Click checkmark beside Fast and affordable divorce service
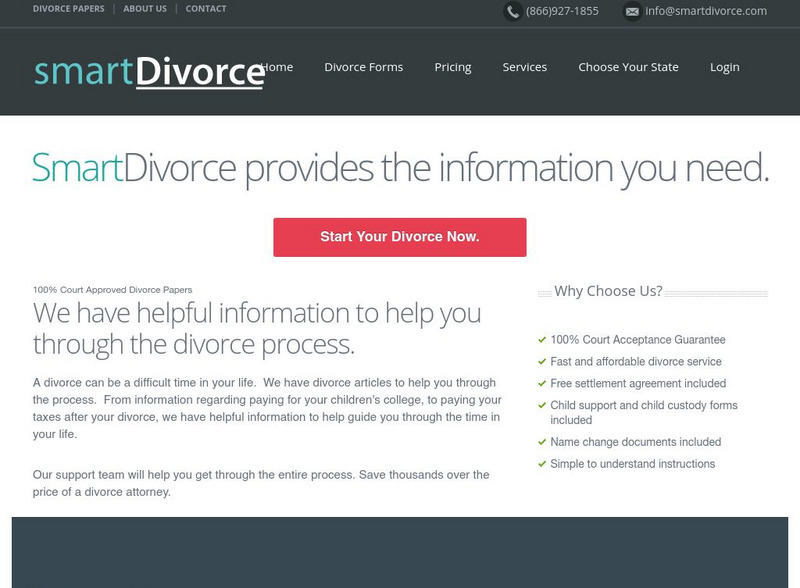 541,361
